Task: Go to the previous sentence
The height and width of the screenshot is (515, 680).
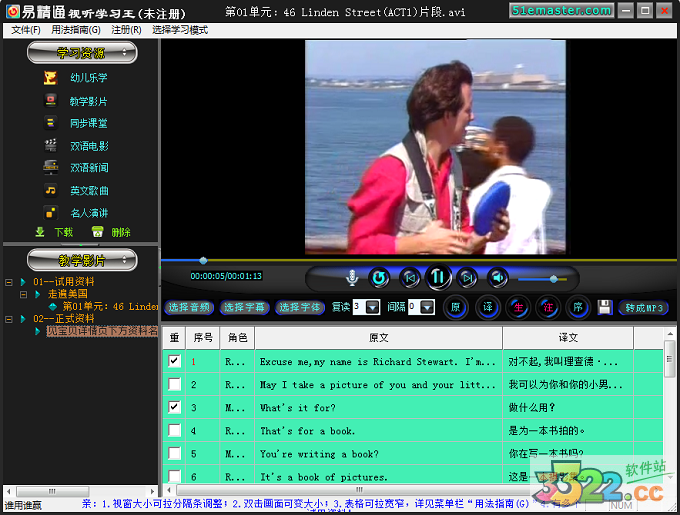Action: click(x=410, y=278)
